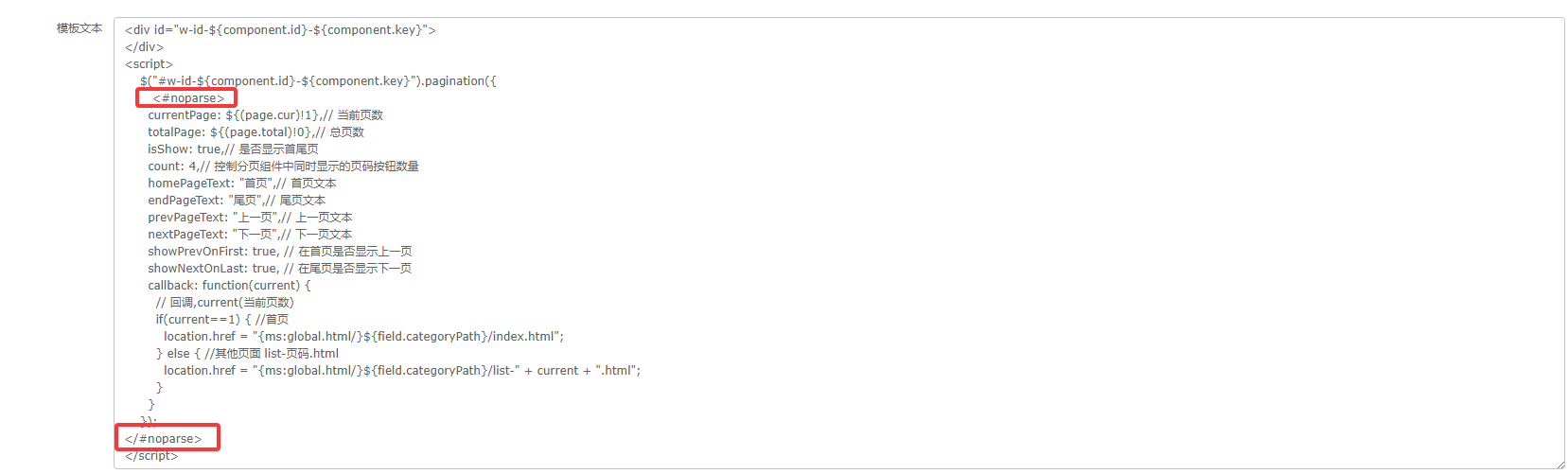Click the location.href index.html line
Screen dimensions: 1568x474
click(x=363, y=337)
